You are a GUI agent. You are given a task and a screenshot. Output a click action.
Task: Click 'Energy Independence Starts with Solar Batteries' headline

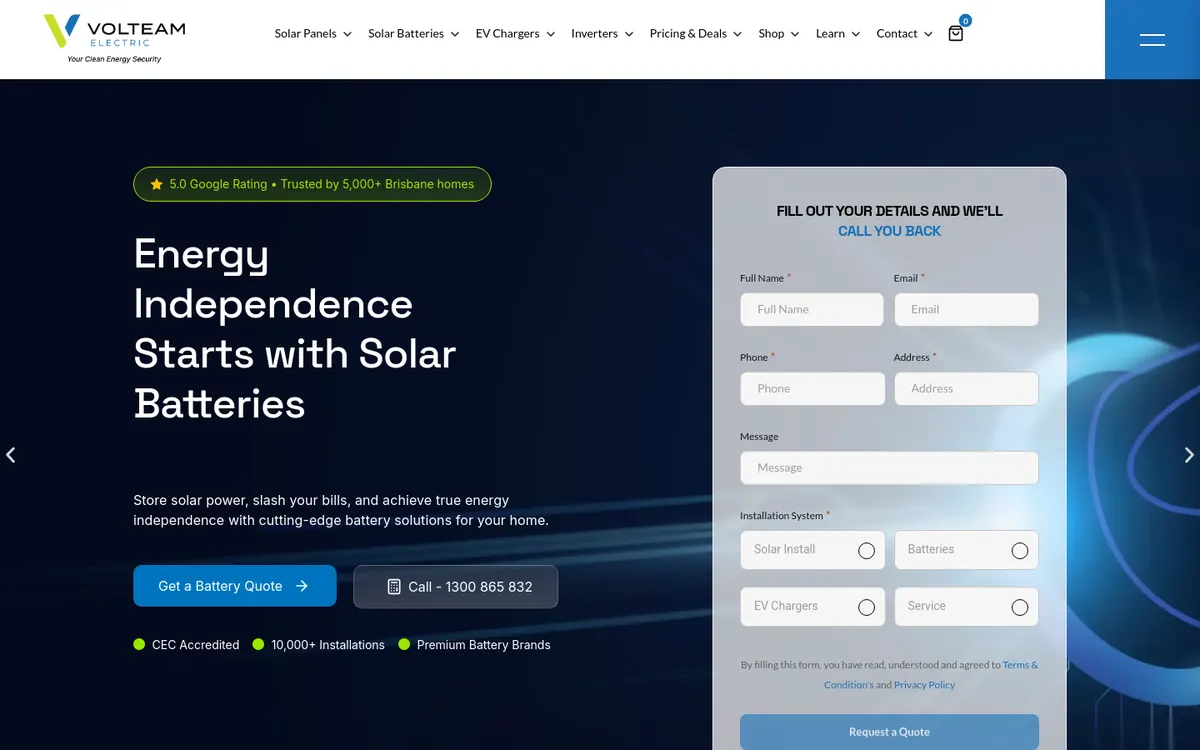[295, 329]
